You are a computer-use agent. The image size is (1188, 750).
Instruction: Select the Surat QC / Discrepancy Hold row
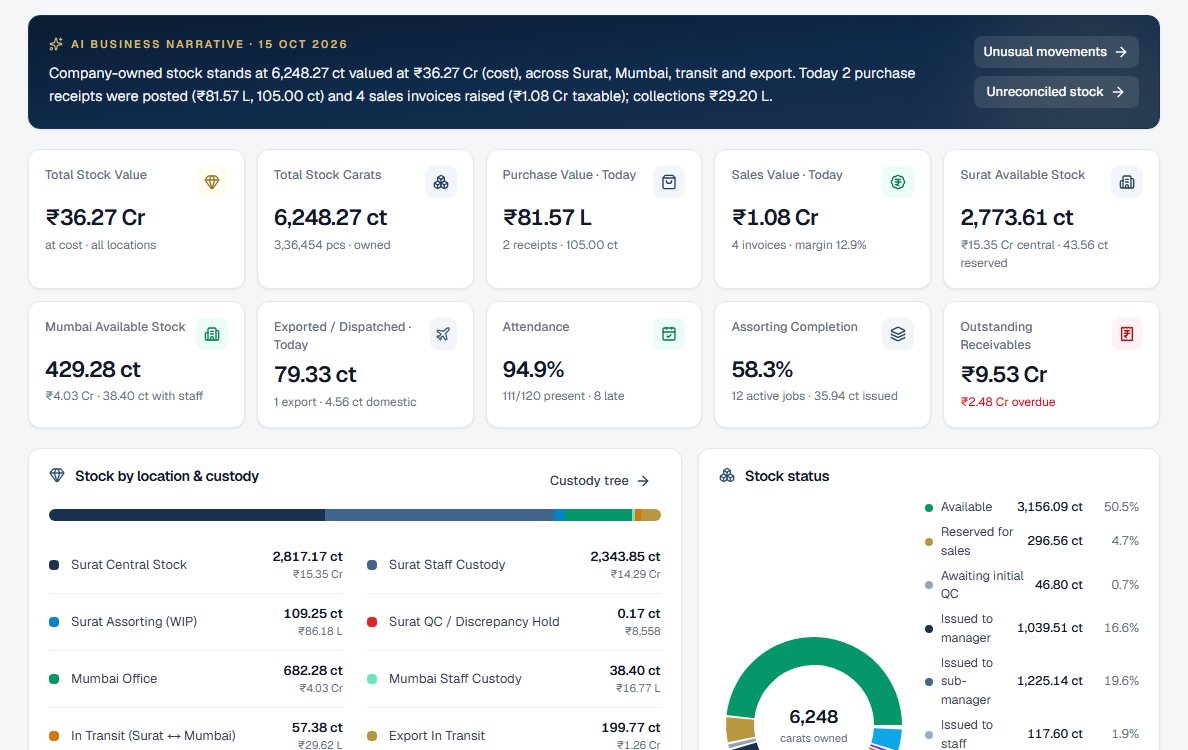(x=514, y=622)
